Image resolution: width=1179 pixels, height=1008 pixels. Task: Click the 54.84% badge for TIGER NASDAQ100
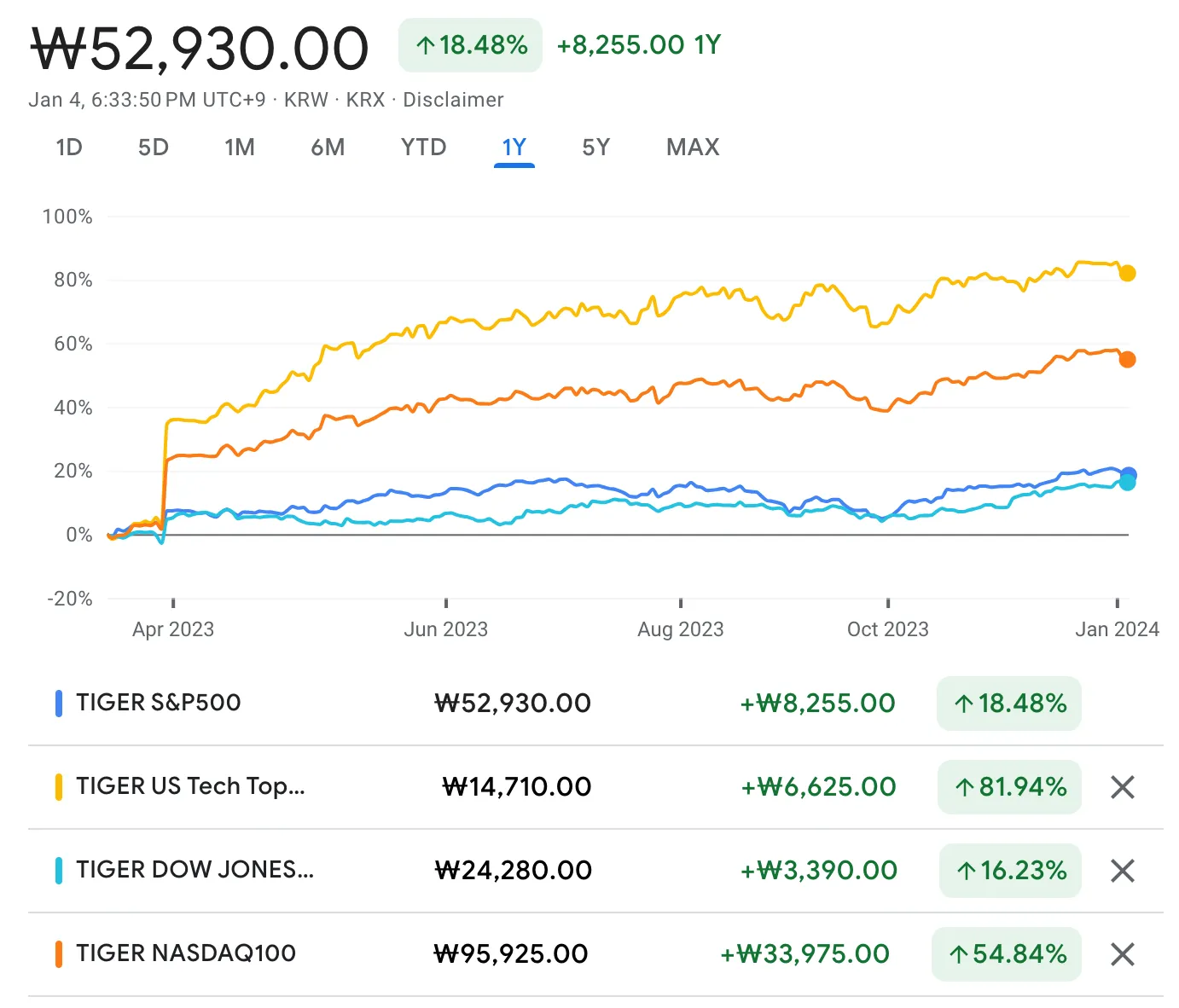click(x=1006, y=954)
